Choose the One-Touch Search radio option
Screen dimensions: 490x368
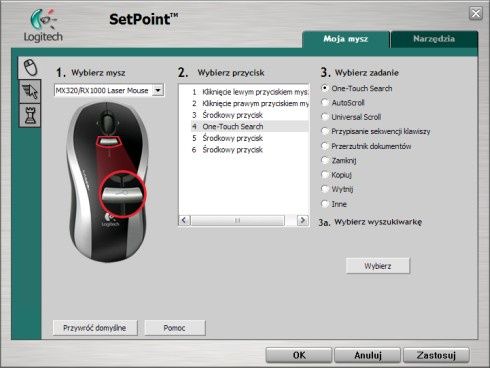(325, 88)
